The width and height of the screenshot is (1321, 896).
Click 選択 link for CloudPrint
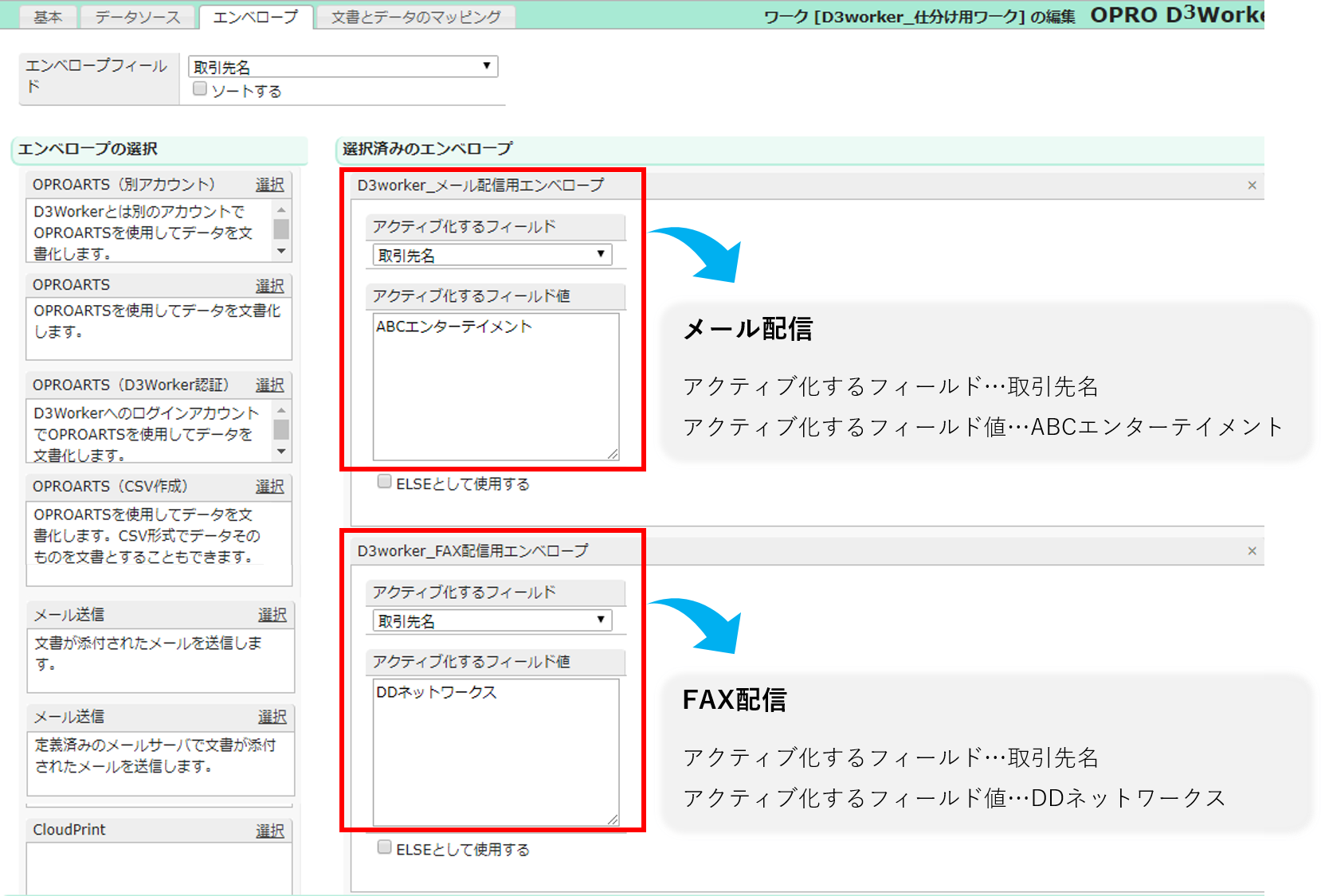pos(269,831)
